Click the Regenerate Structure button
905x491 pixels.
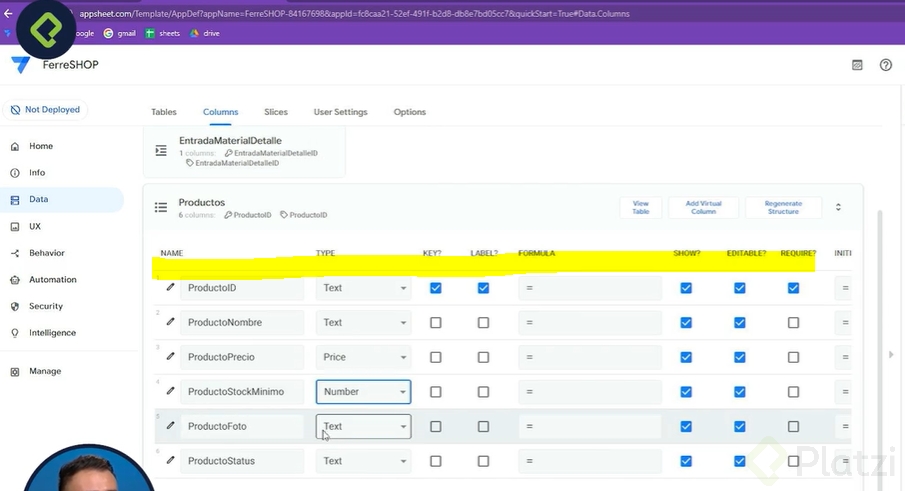click(783, 207)
